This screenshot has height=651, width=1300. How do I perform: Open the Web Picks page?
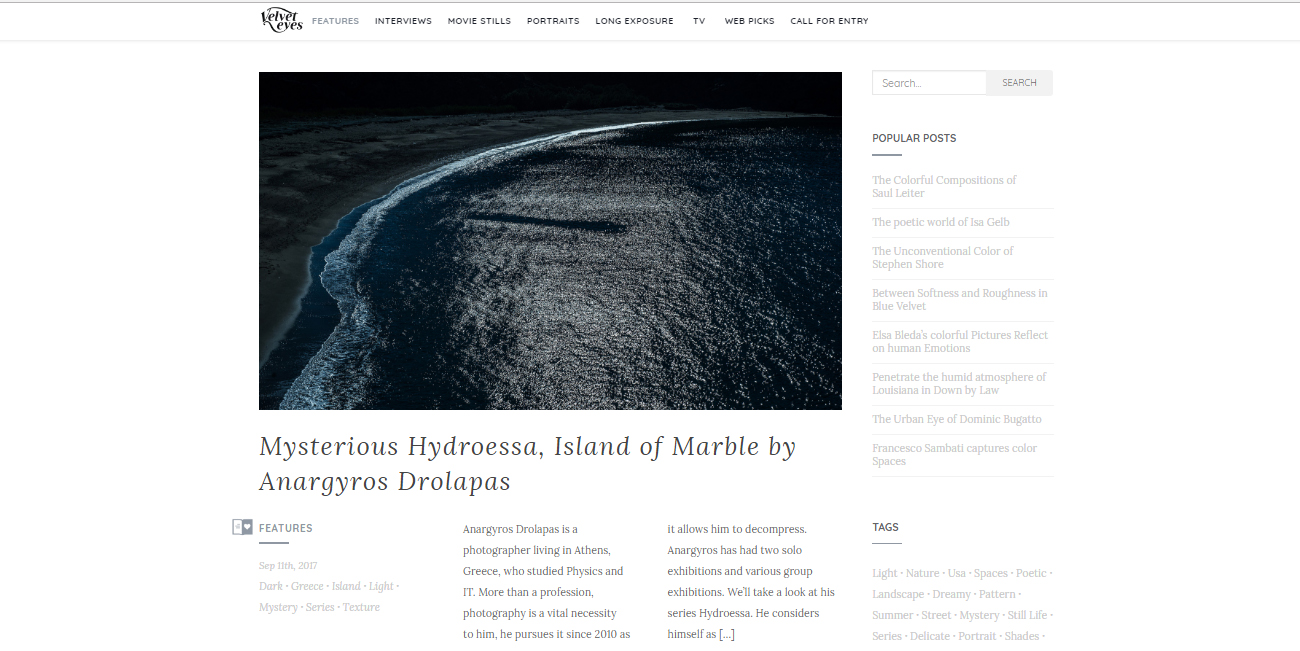tap(749, 21)
